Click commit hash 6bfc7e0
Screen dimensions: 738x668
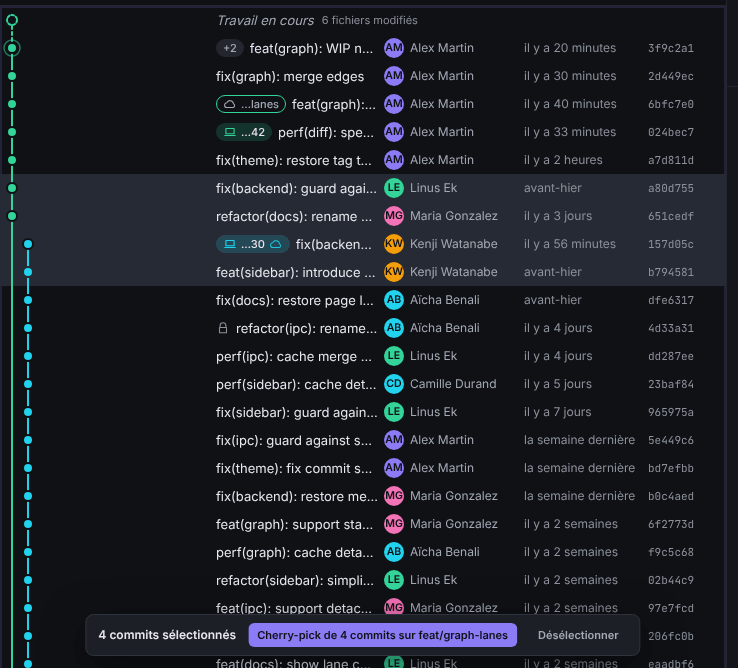coord(671,104)
